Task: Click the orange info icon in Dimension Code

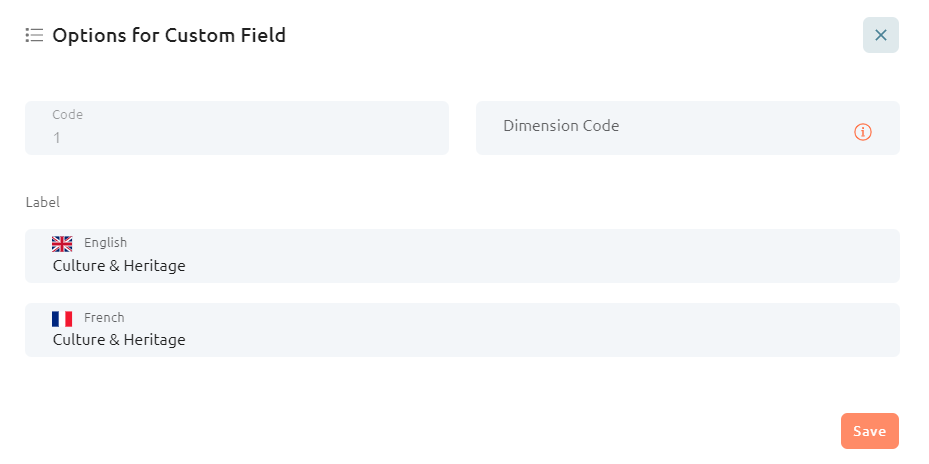Action: [863, 132]
